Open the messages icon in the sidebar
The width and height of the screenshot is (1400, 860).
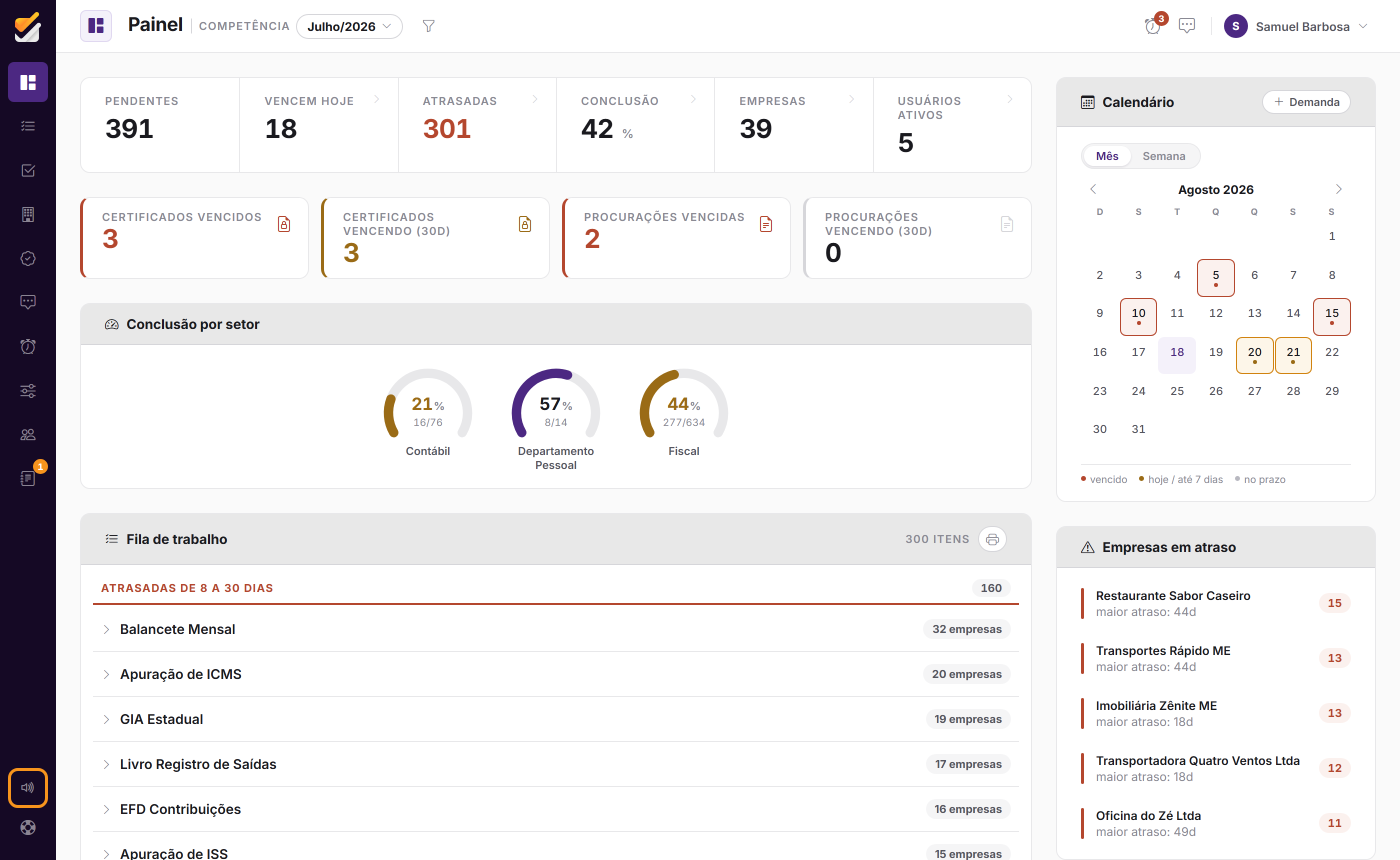click(x=28, y=302)
